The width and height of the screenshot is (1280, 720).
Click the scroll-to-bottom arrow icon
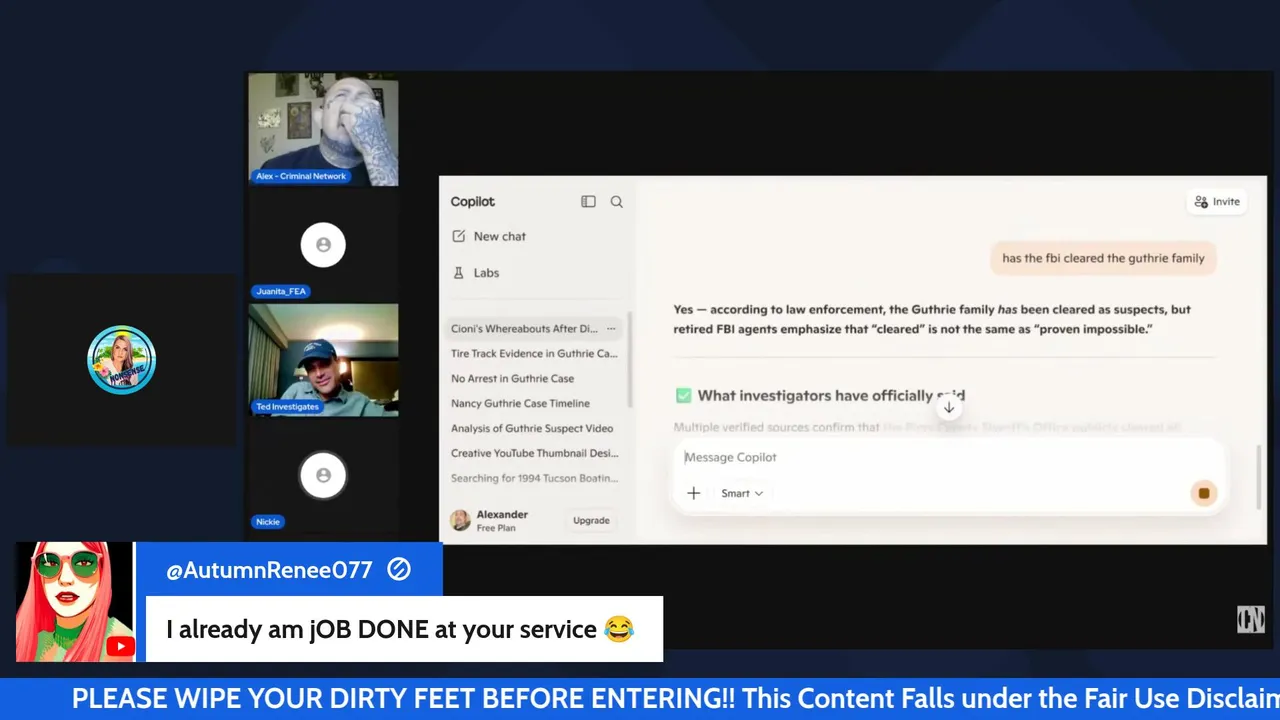pyautogui.click(x=949, y=407)
